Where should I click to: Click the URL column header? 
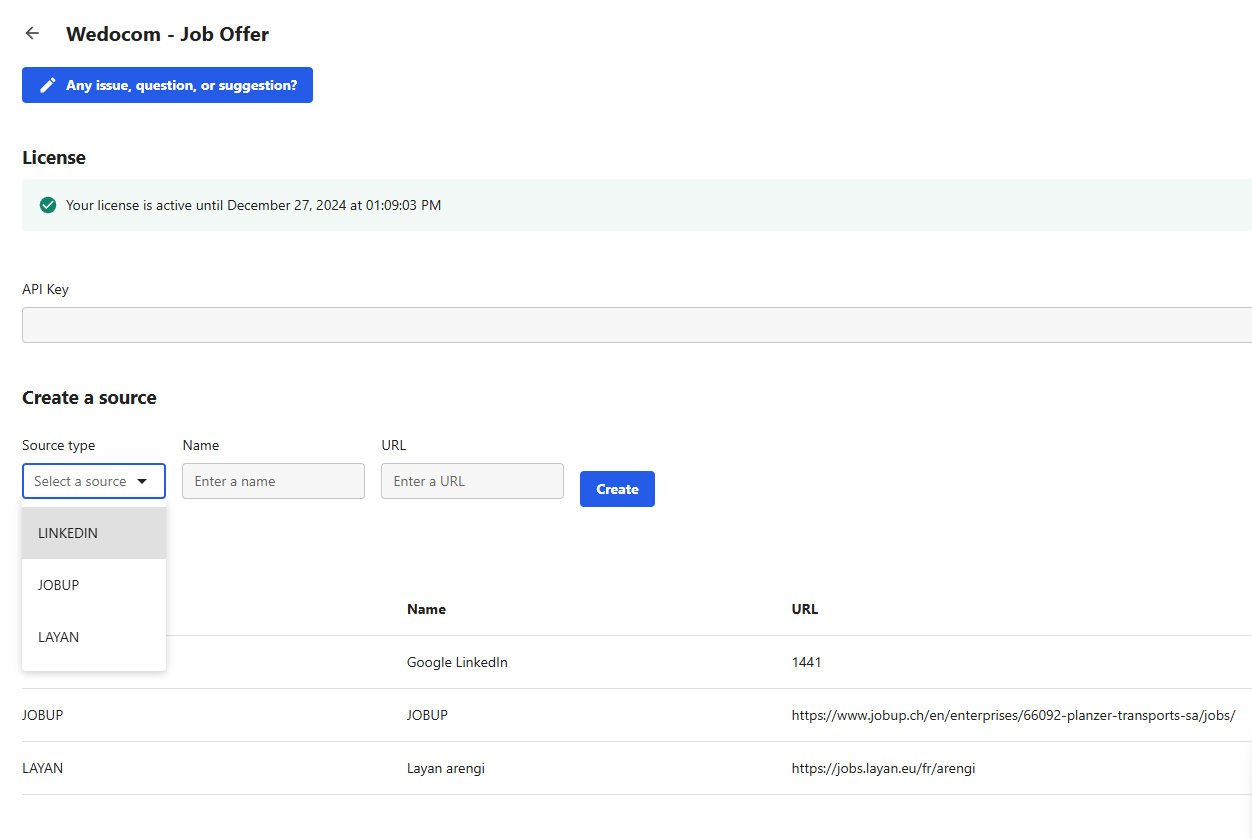(804, 609)
